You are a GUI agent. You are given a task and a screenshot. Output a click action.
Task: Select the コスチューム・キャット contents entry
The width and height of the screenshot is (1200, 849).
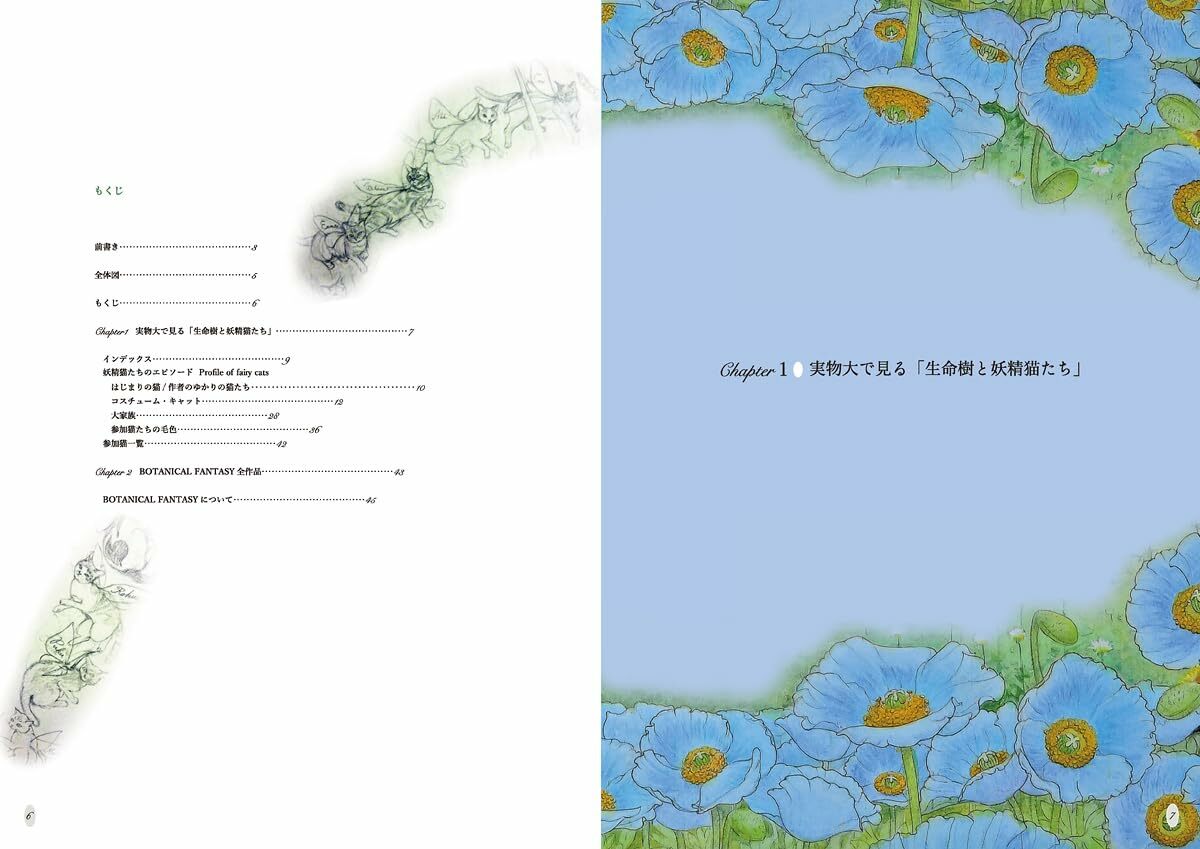(227, 401)
